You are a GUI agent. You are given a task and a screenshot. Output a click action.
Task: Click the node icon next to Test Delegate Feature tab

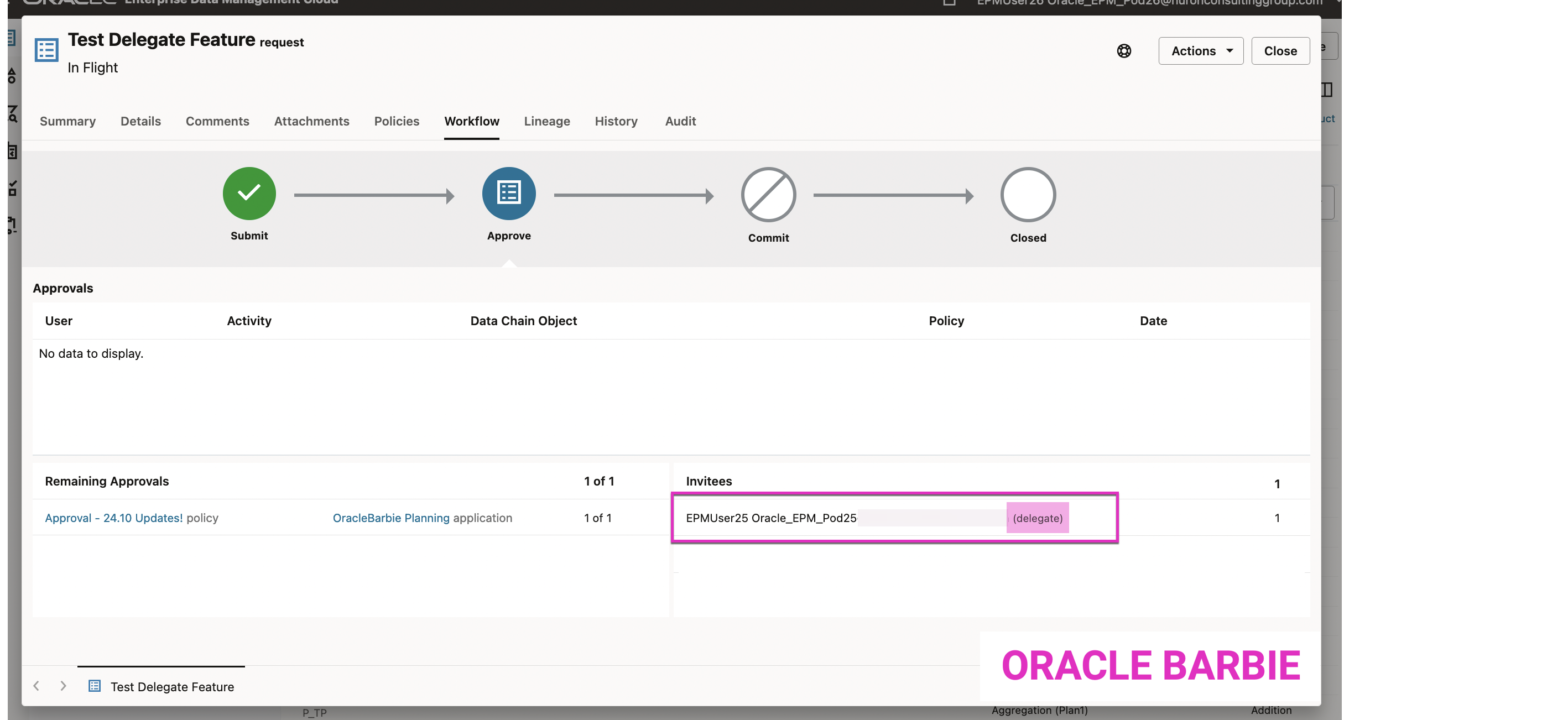pos(95,686)
